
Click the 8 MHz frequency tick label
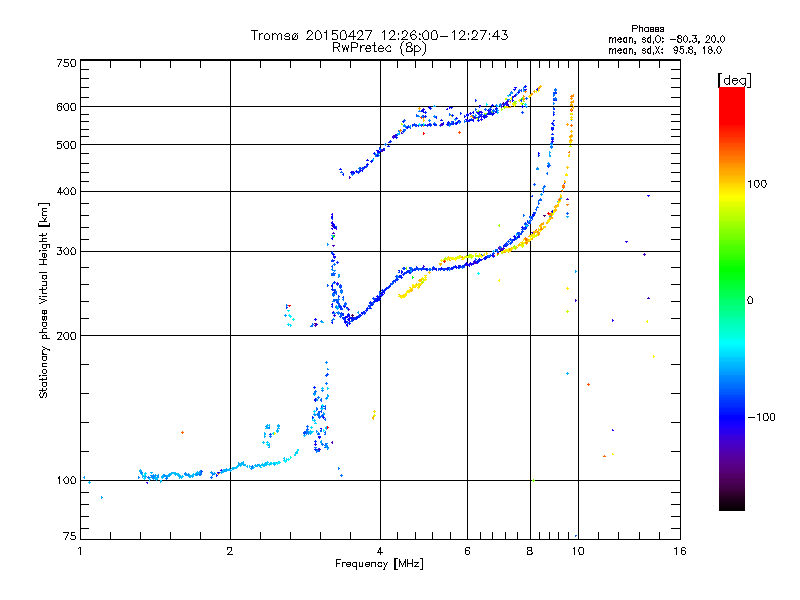pos(530,551)
